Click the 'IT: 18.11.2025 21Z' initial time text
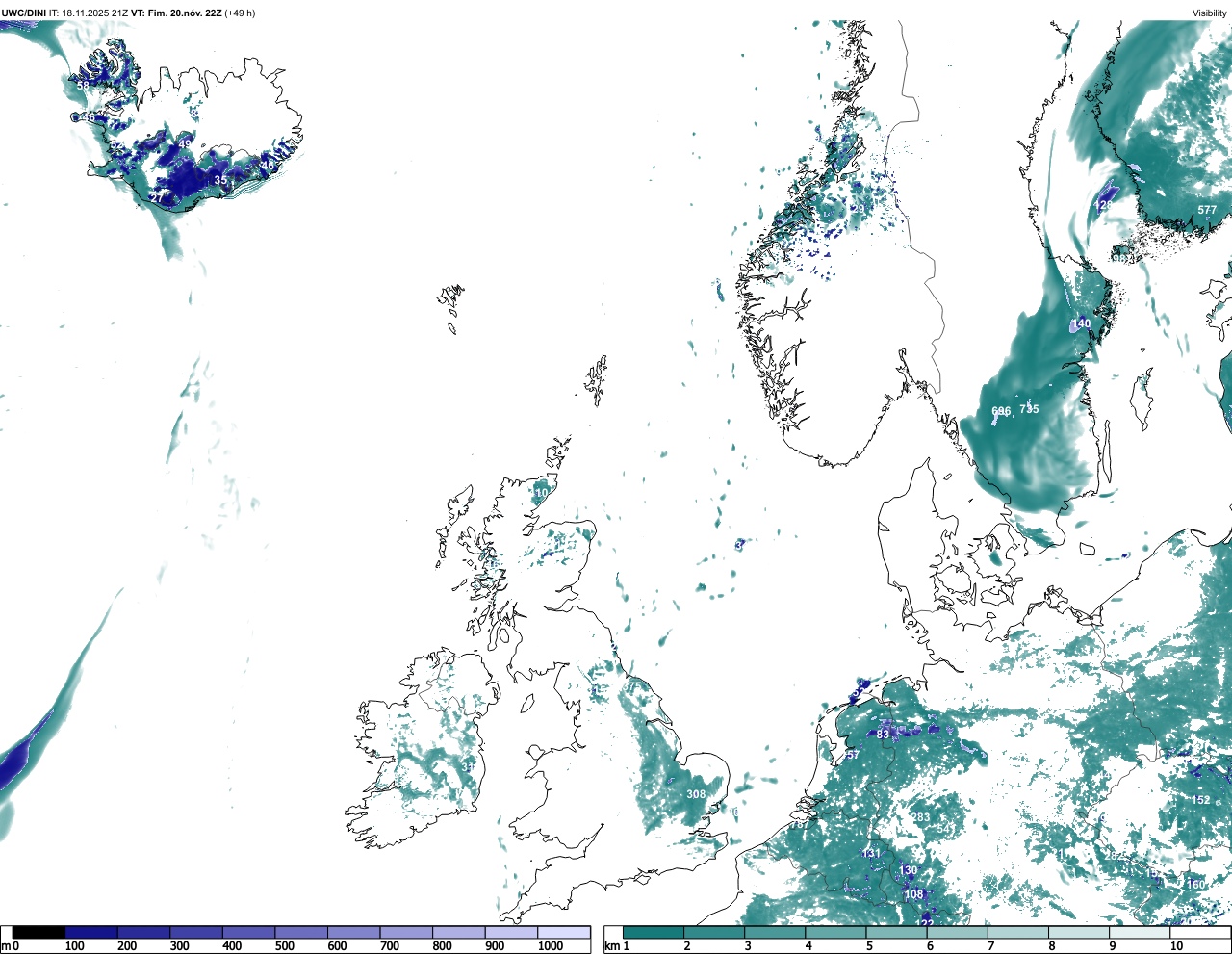 [x=89, y=13]
